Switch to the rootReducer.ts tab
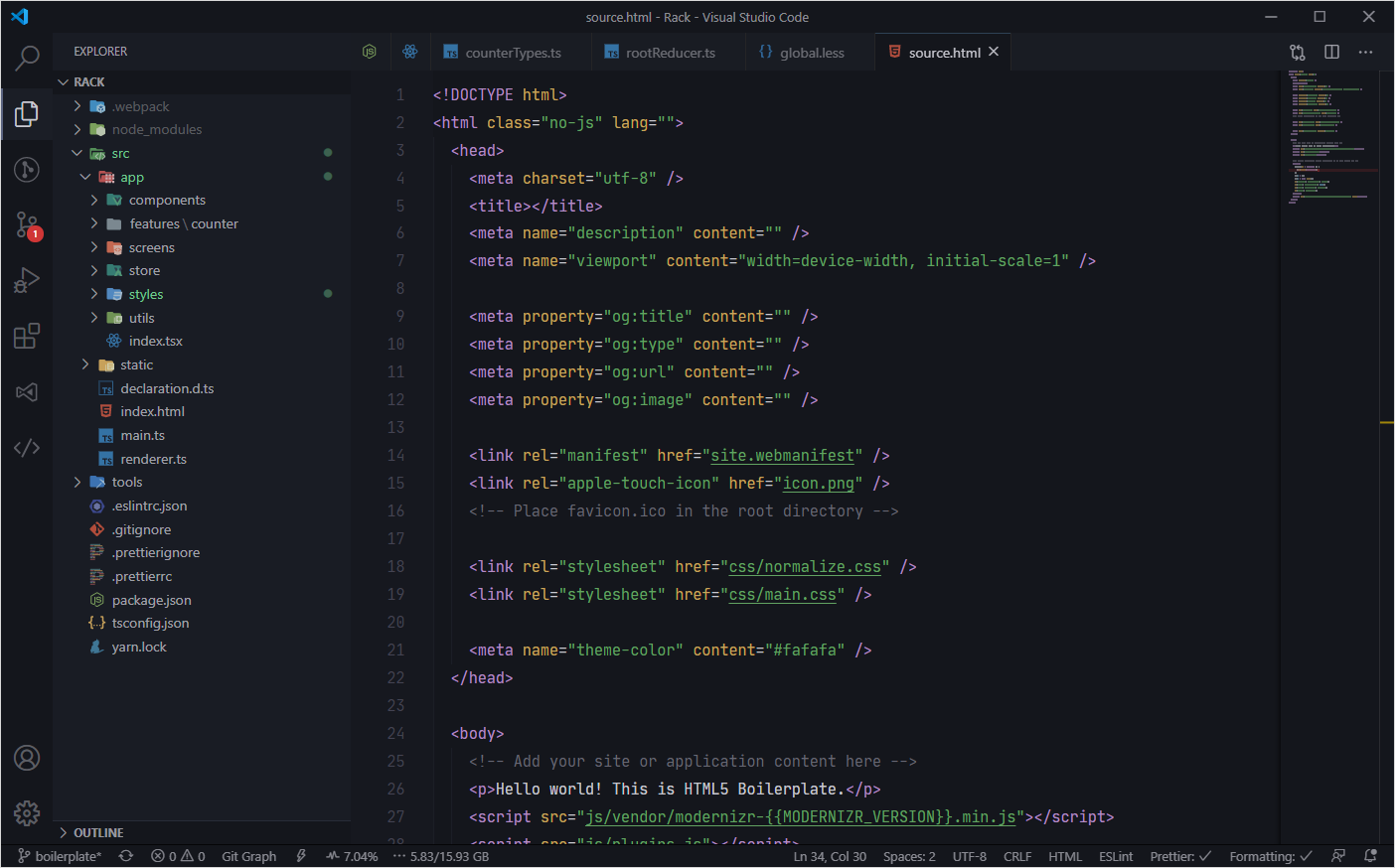The width and height of the screenshot is (1395, 868). (668, 53)
